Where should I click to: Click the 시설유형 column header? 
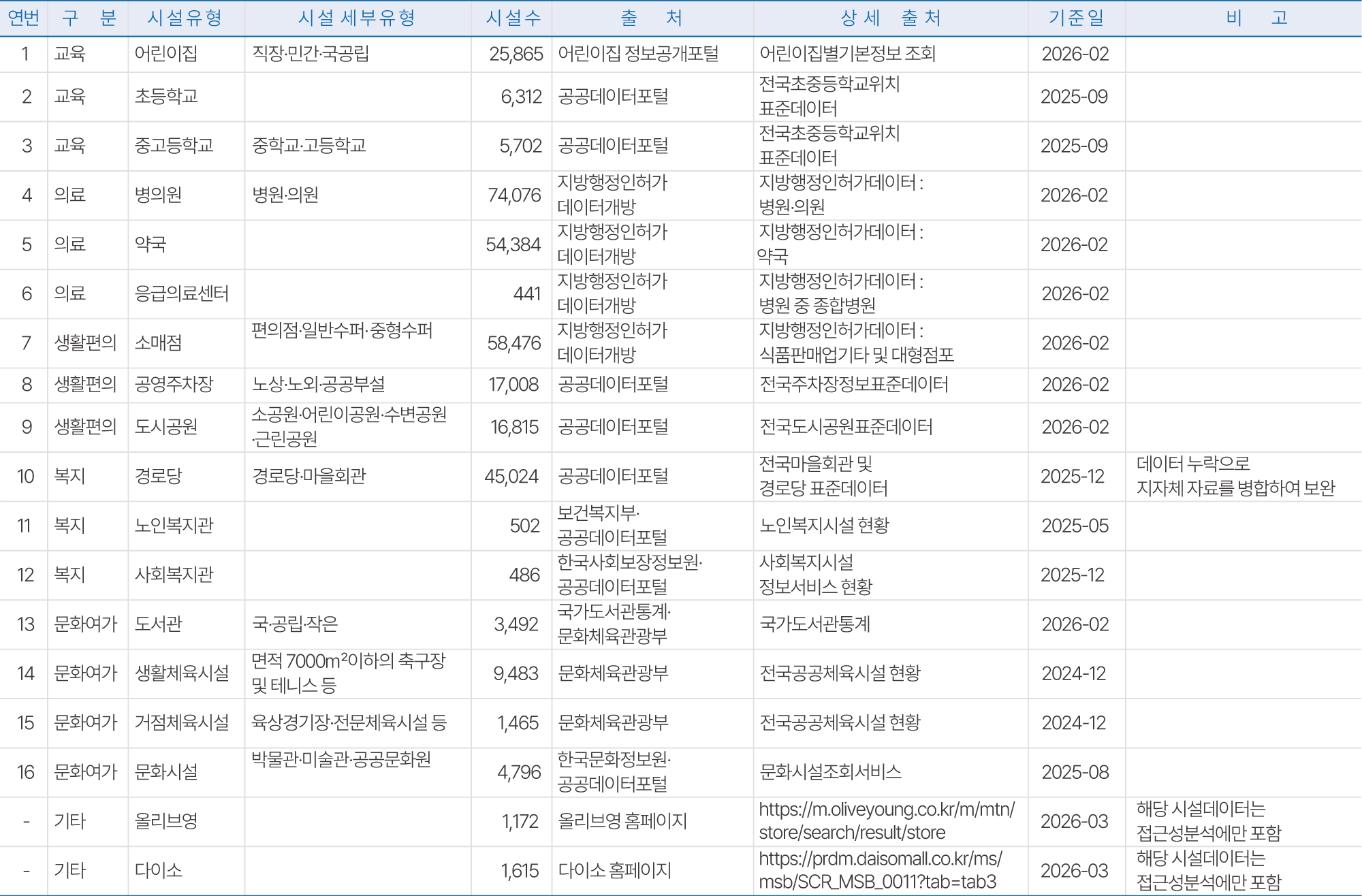[185, 18]
